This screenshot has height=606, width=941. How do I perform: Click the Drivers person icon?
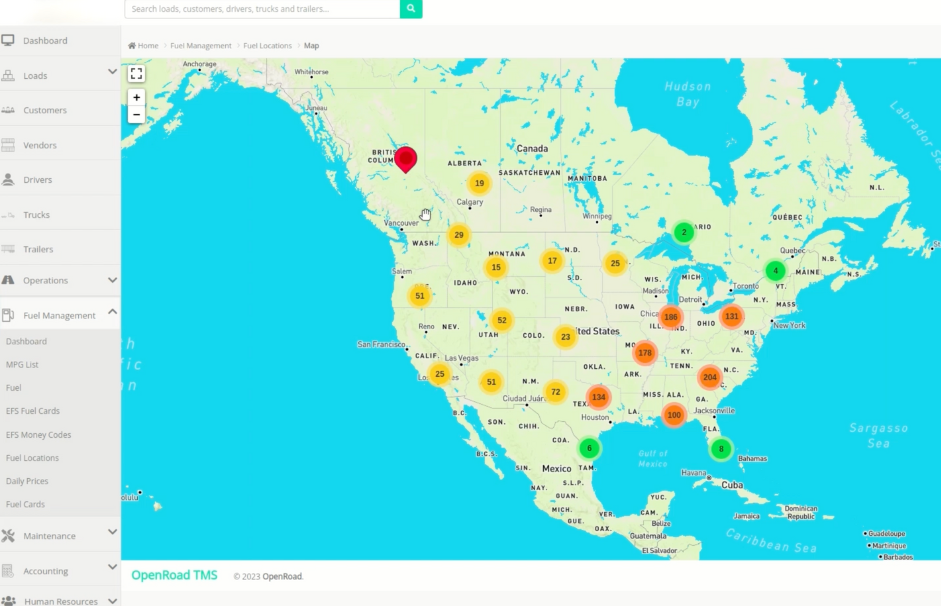tap(8, 179)
